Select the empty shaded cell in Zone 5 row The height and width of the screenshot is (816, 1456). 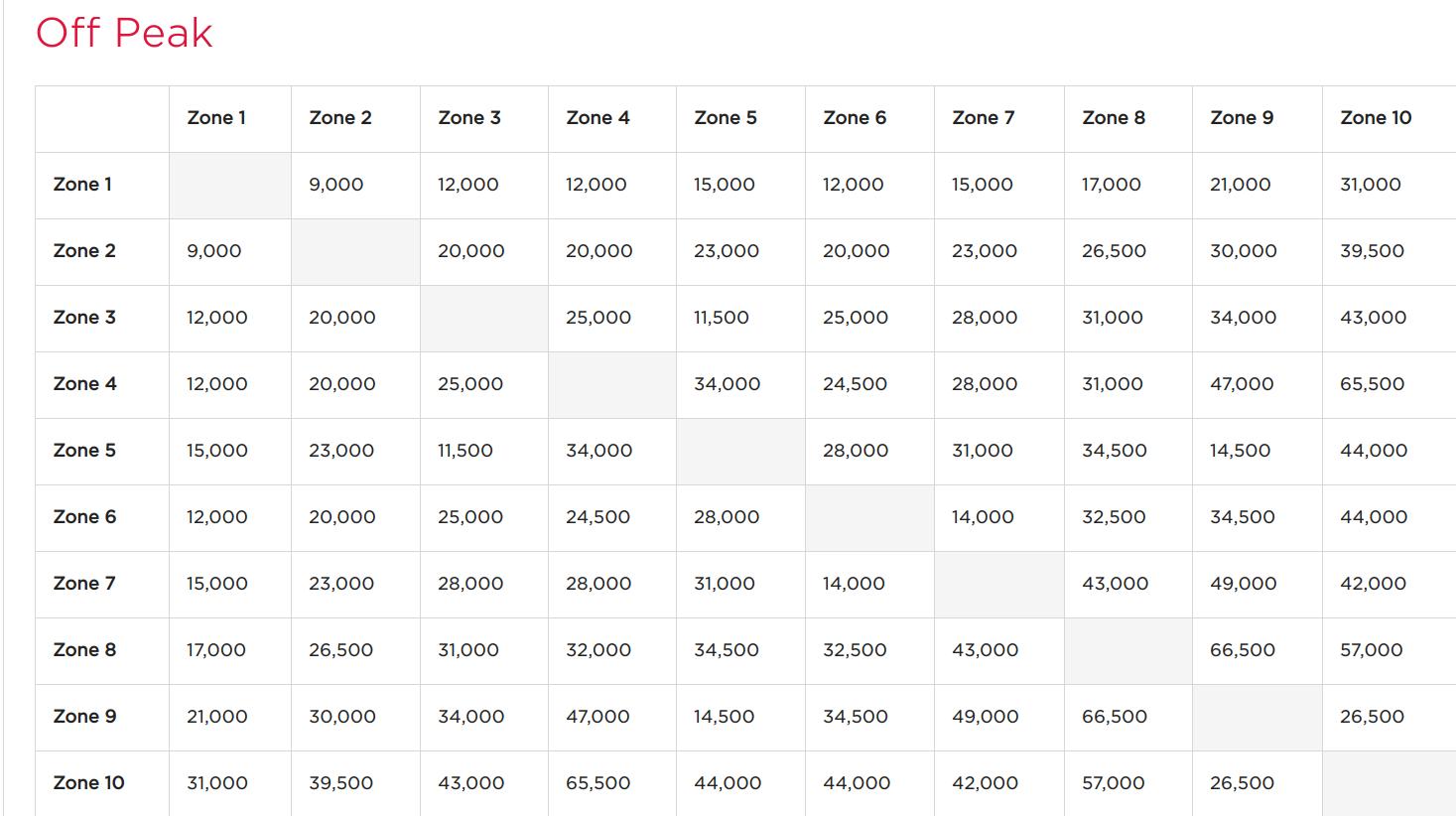740,452
